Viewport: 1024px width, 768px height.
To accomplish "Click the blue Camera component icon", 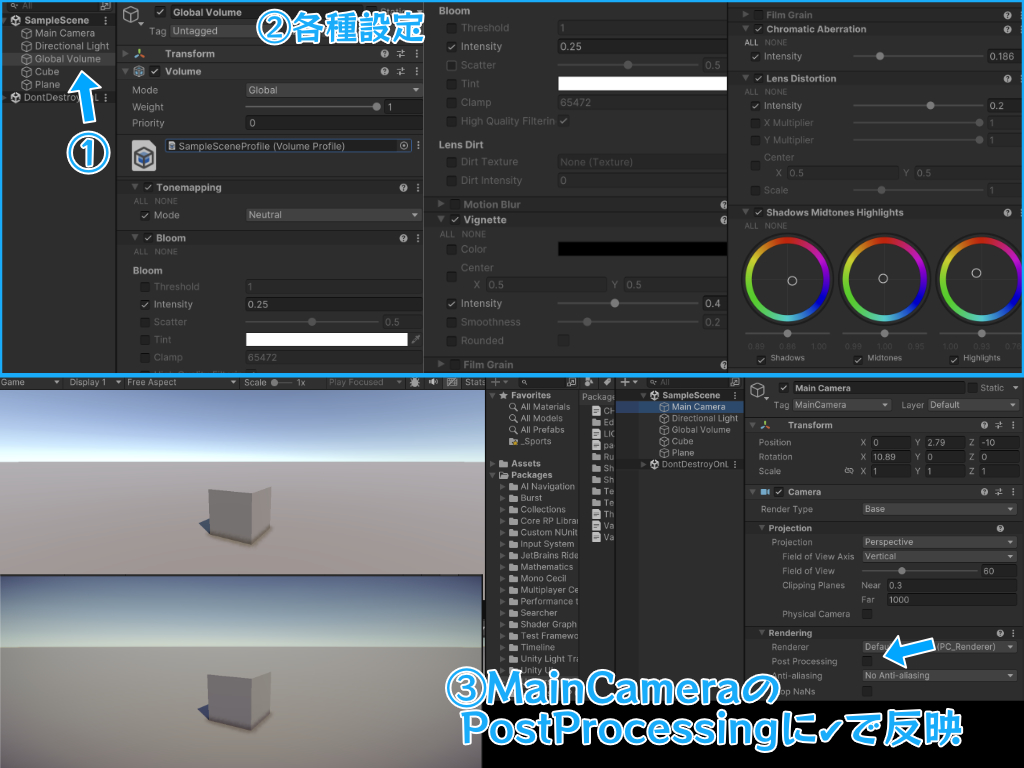I will [x=765, y=492].
